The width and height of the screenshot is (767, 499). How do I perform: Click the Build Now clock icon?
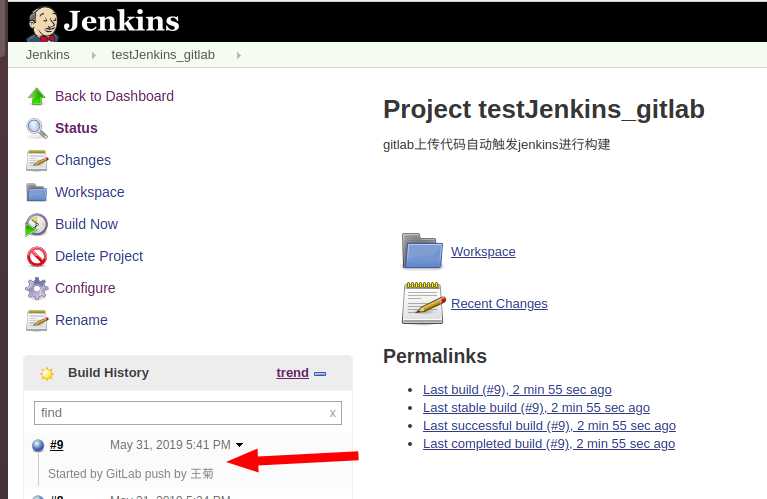tap(36, 225)
